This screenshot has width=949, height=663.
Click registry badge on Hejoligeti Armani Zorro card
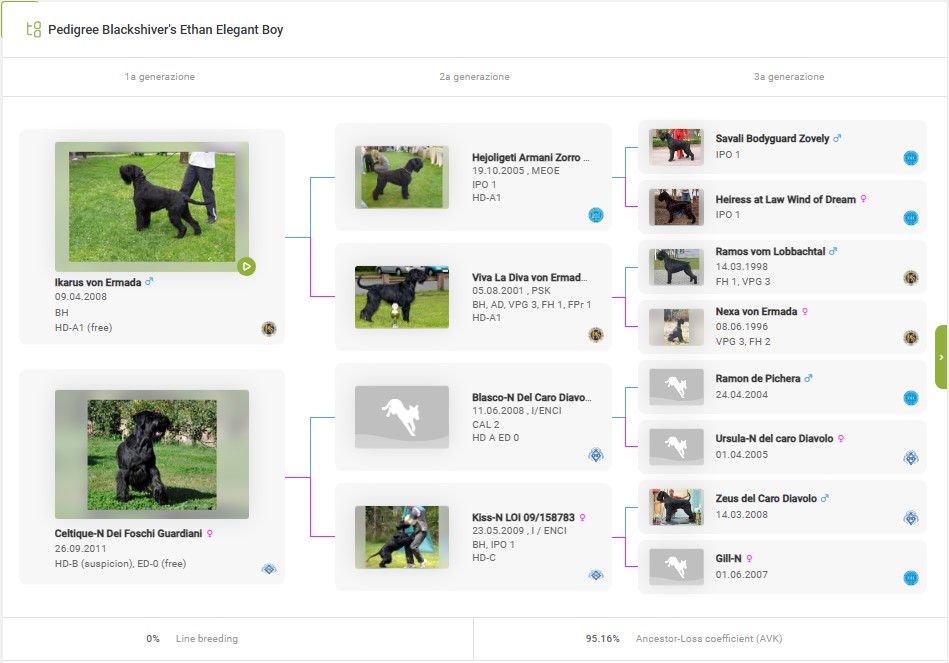pyautogui.click(x=596, y=215)
